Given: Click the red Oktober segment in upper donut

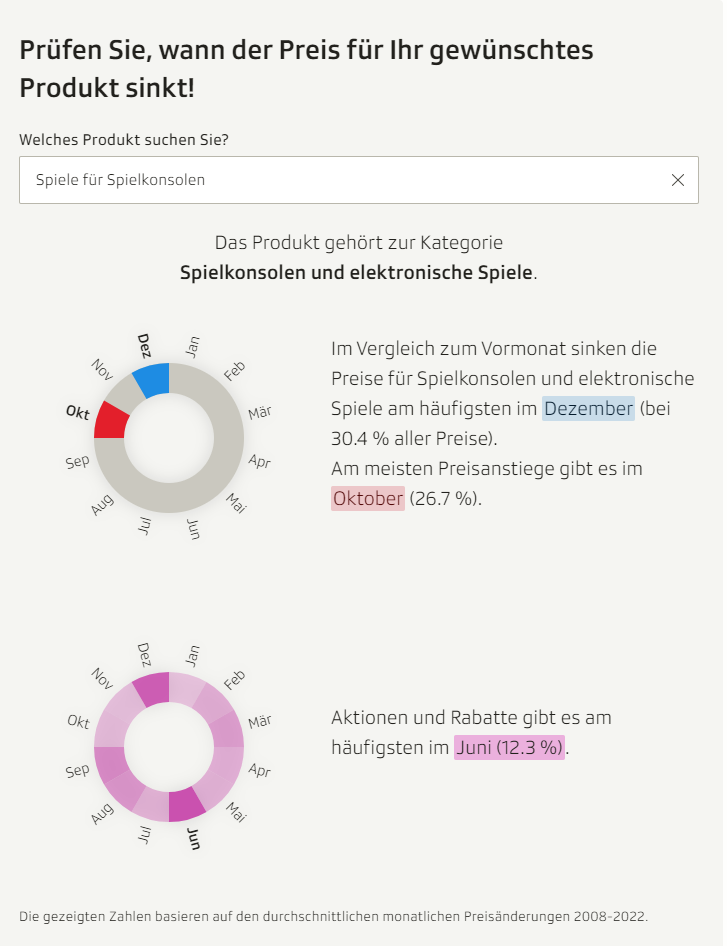Looking at the screenshot, I should pos(111,421).
